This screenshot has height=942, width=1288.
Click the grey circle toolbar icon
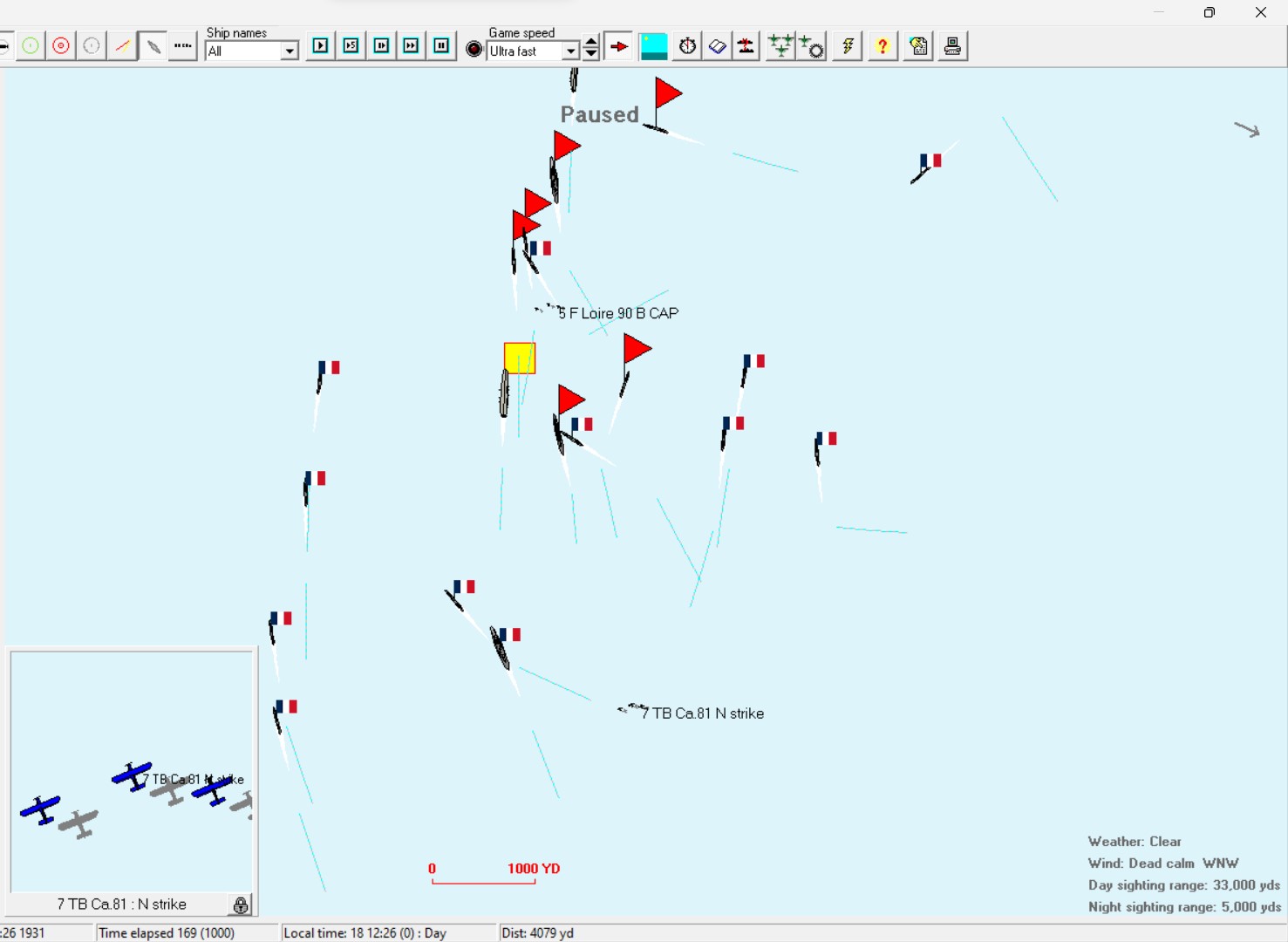tap(92, 46)
